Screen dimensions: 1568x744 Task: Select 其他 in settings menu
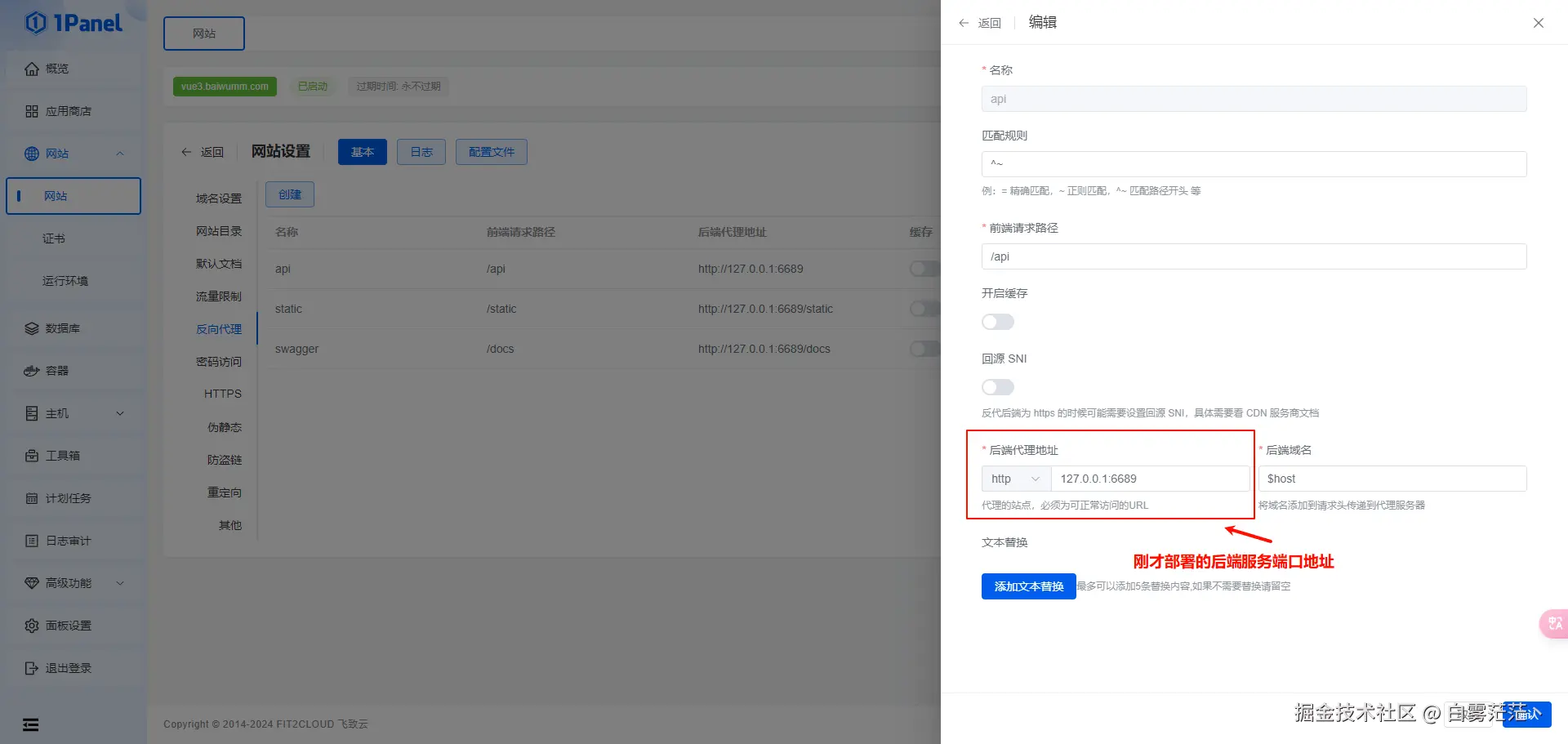click(230, 525)
